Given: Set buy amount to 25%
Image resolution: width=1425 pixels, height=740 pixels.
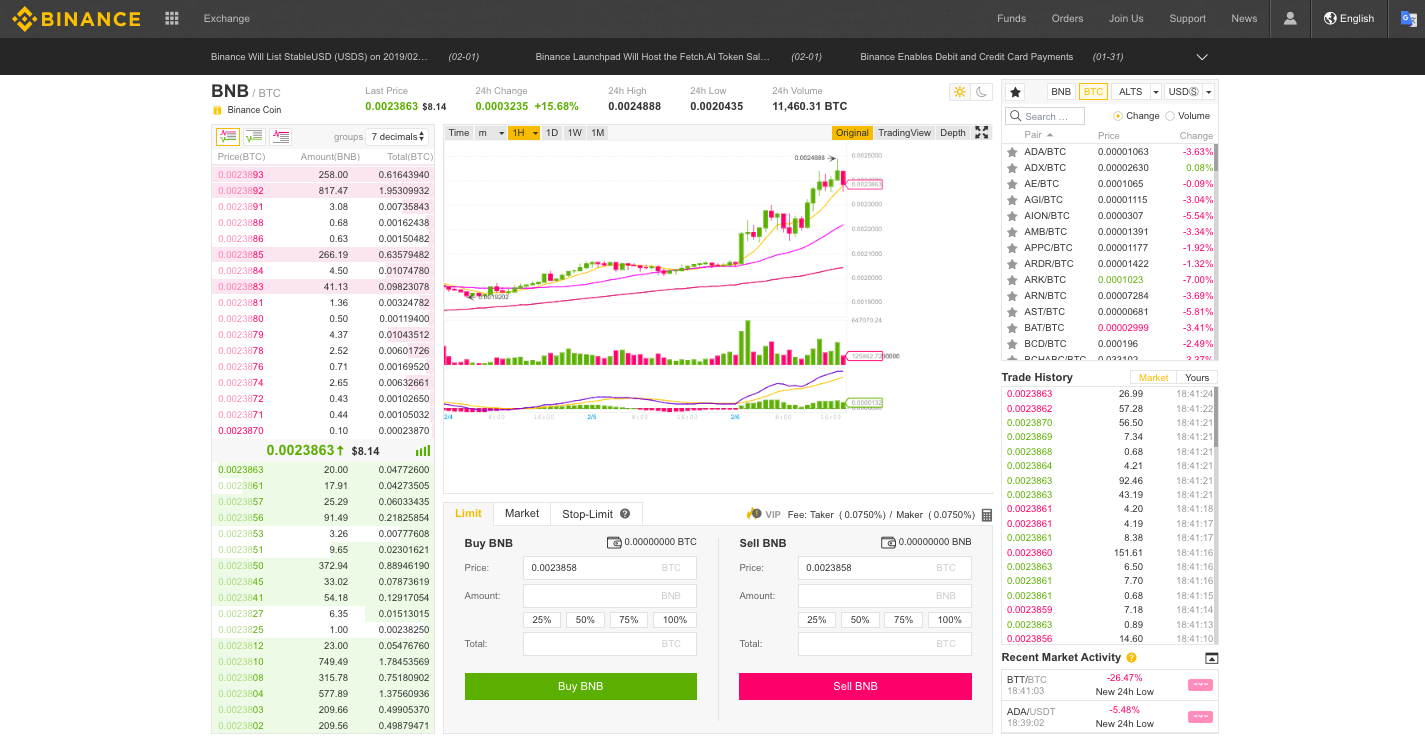Looking at the screenshot, I should point(542,620).
